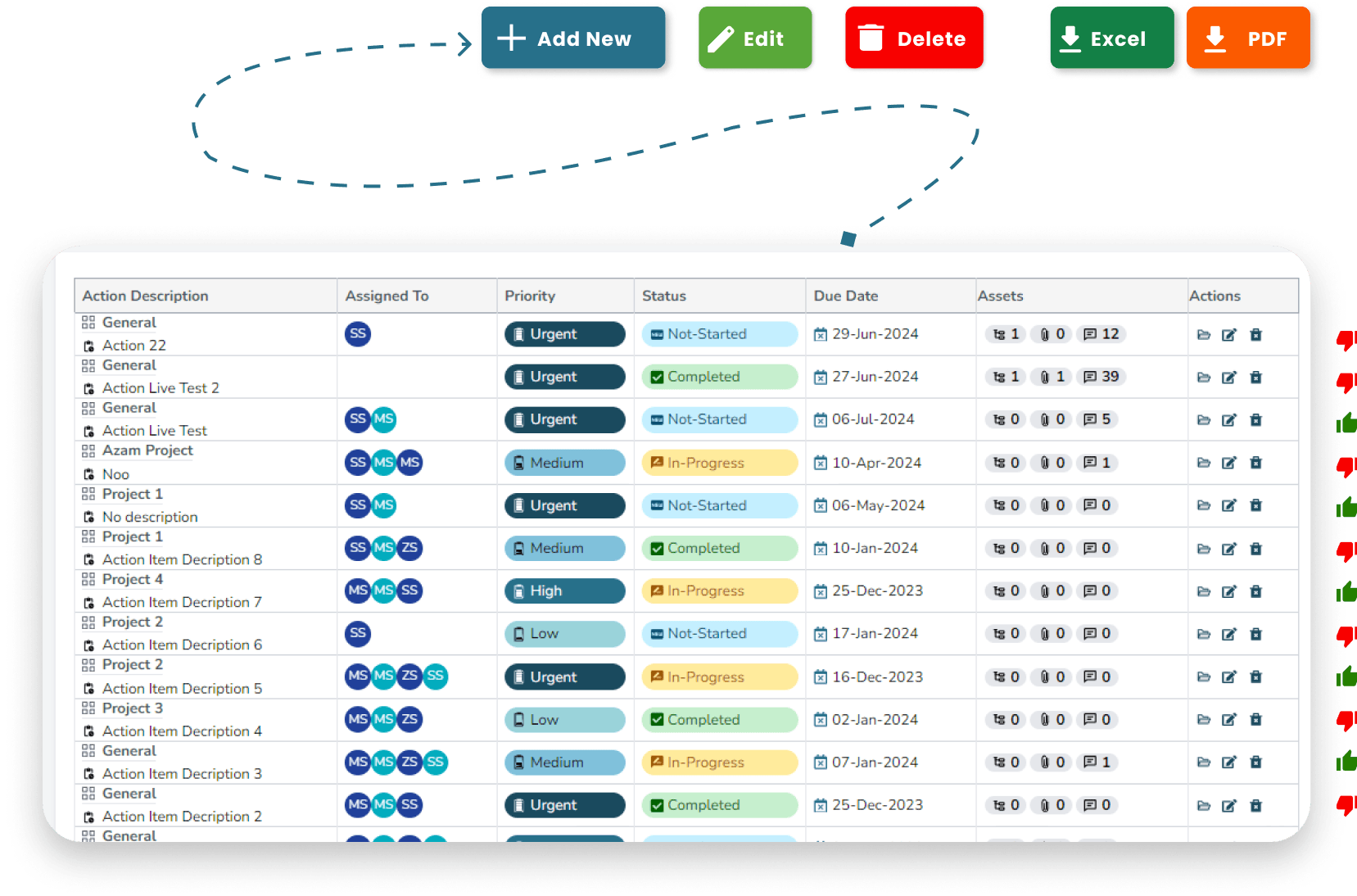This screenshot has width=1357, height=896.
Task: Click the Add New button
Action: pyautogui.click(x=573, y=38)
